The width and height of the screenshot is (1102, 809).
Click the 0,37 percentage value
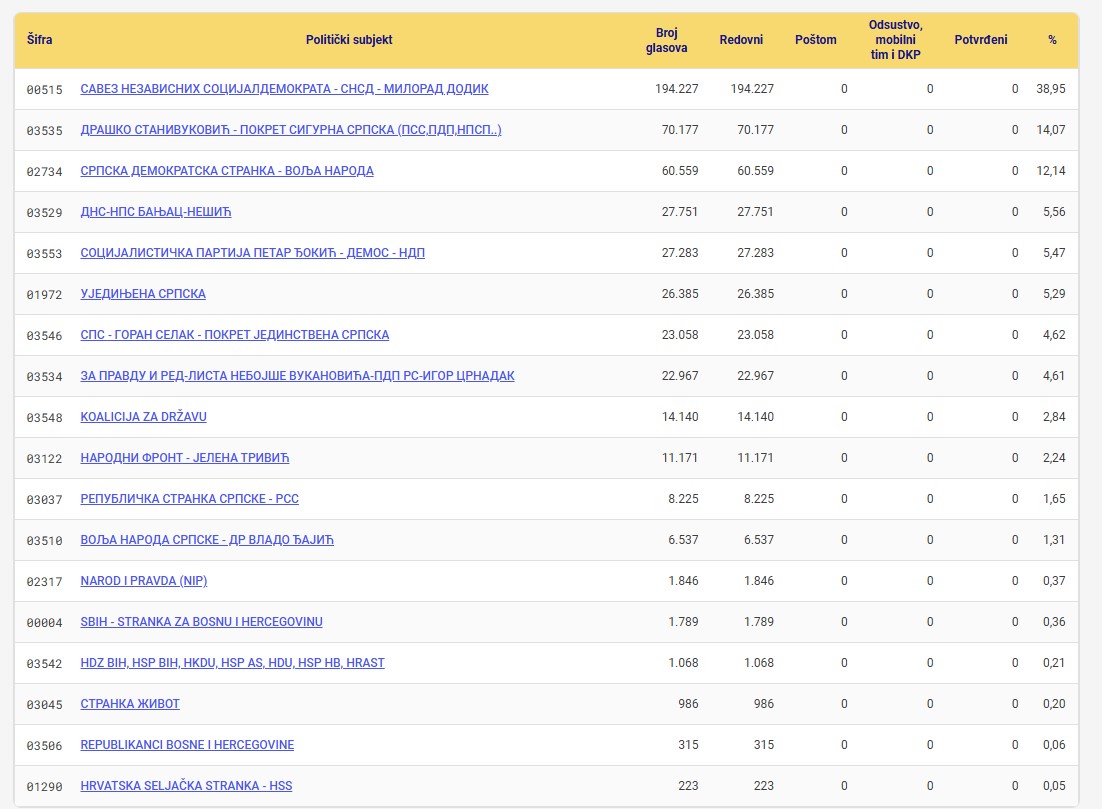pos(1054,581)
